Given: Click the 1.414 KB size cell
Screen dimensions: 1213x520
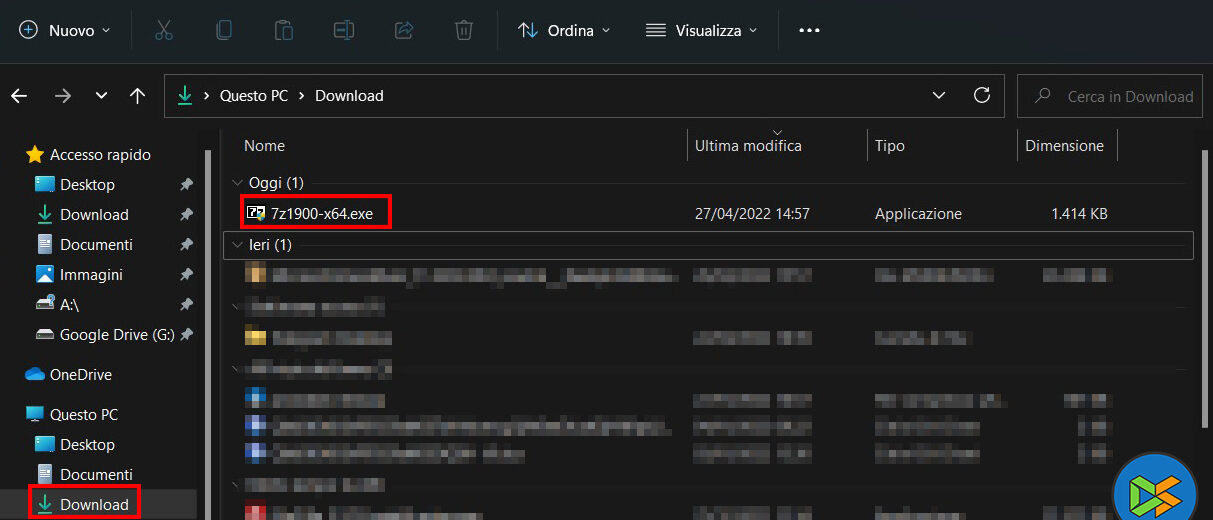Looking at the screenshot, I should tap(1079, 214).
